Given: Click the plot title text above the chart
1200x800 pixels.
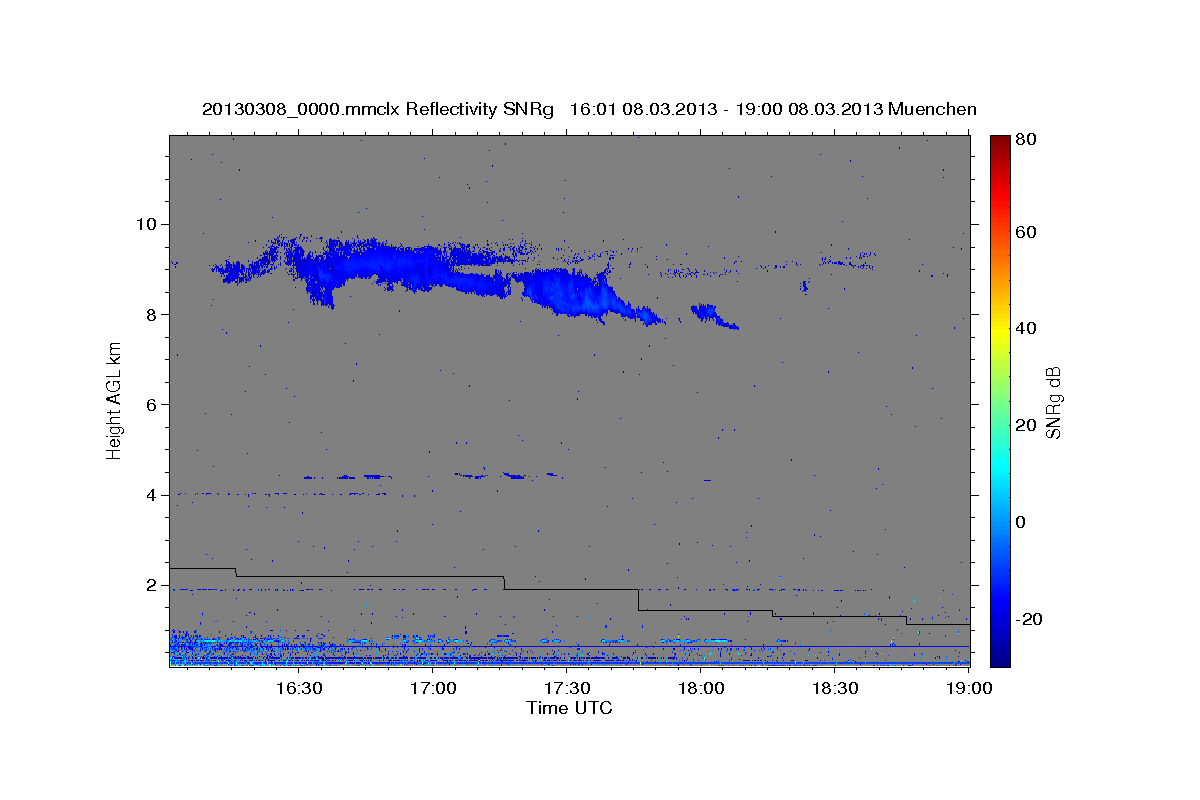Looking at the screenshot, I should pos(589,109).
